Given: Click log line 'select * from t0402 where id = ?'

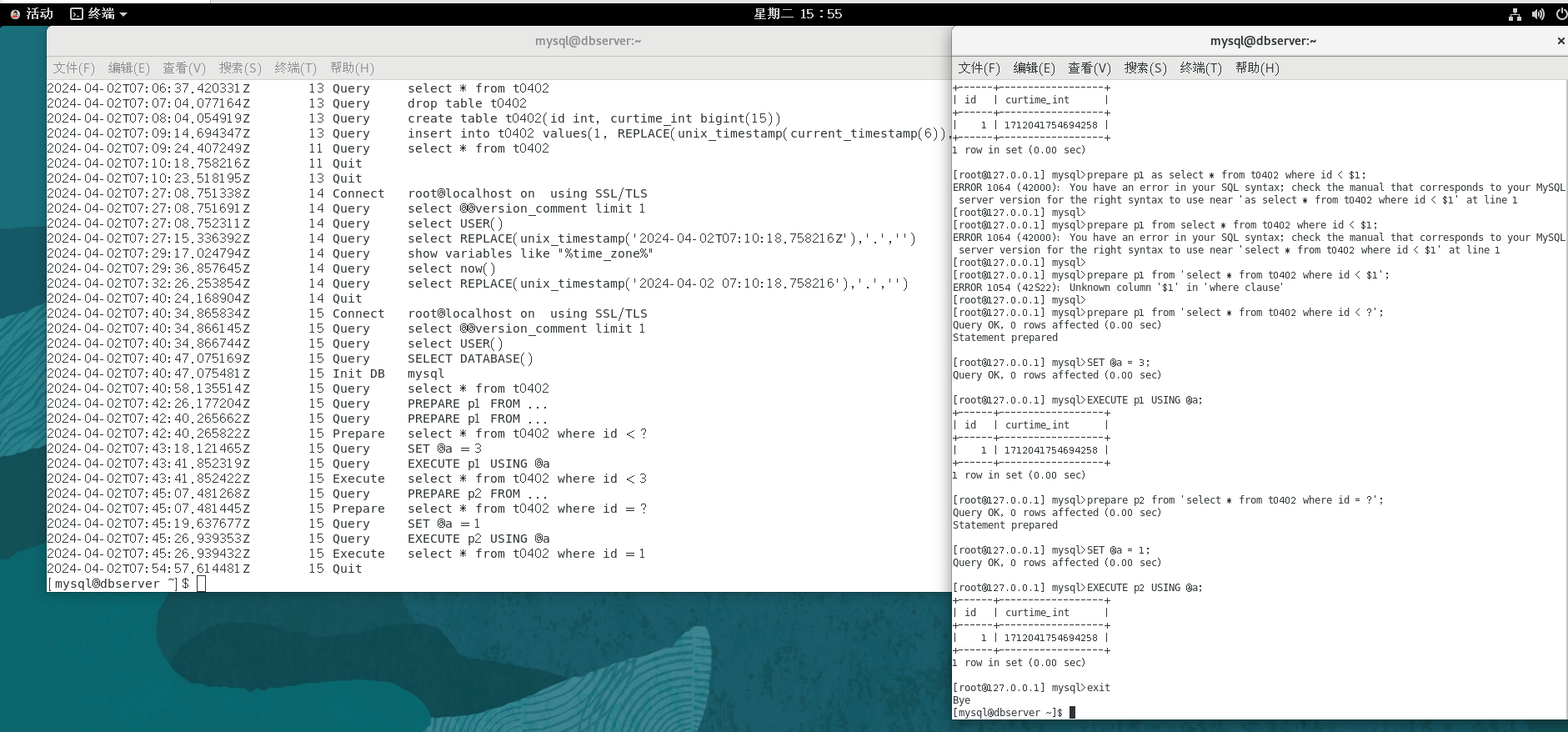Looking at the screenshot, I should tap(527, 509).
